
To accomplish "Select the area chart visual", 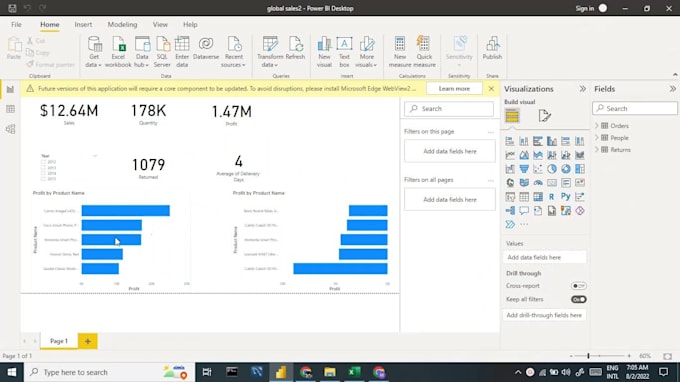I will point(524,155).
